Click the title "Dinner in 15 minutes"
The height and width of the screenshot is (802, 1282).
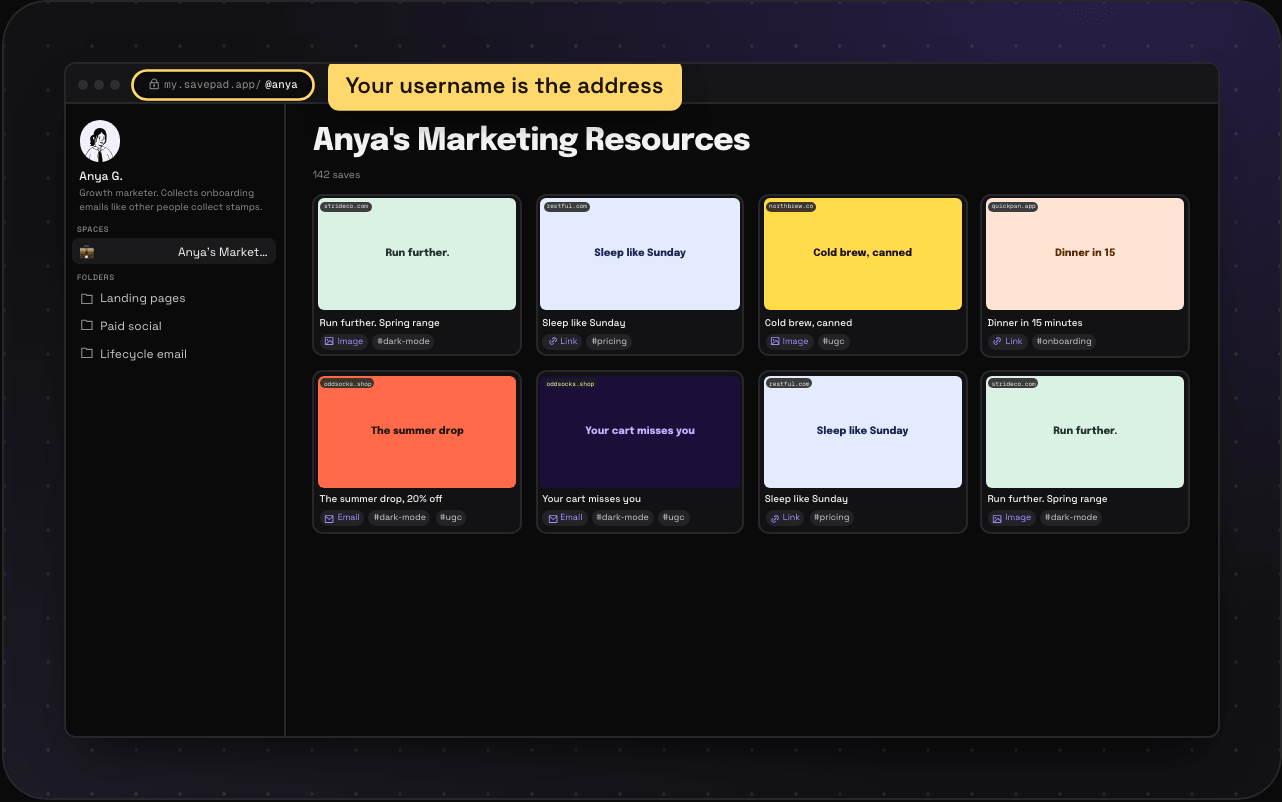(1035, 323)
